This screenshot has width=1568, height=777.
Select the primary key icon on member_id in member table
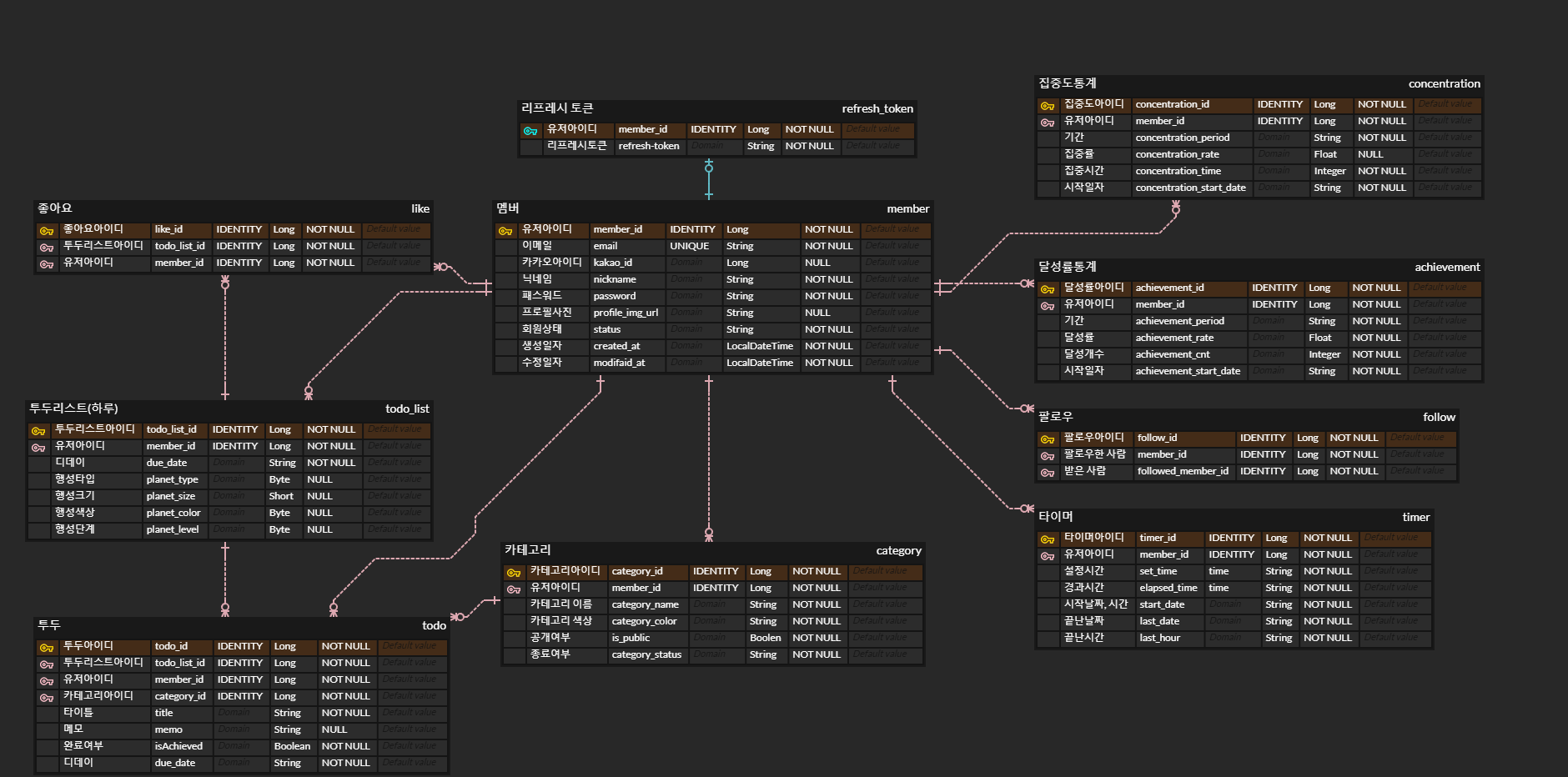click(x=506, y=229)
